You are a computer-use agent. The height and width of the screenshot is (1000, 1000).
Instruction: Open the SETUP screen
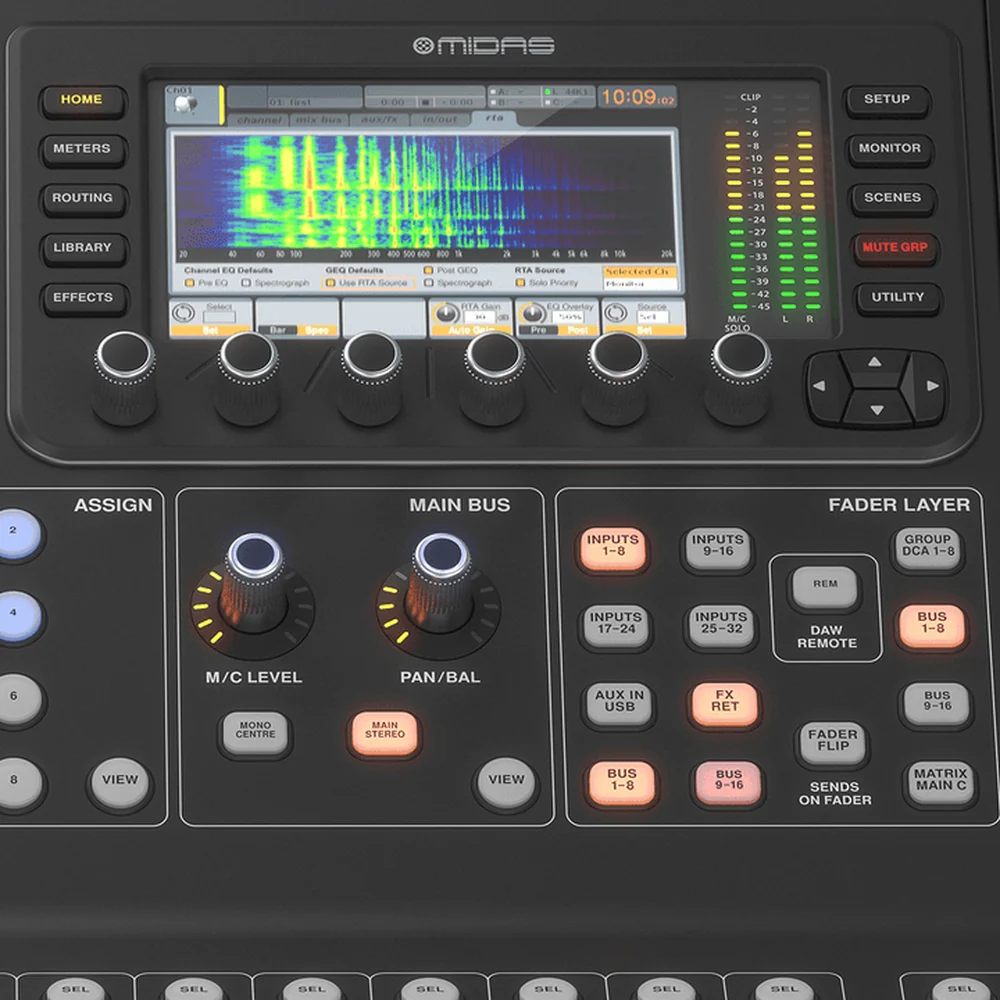pos(887,100)
